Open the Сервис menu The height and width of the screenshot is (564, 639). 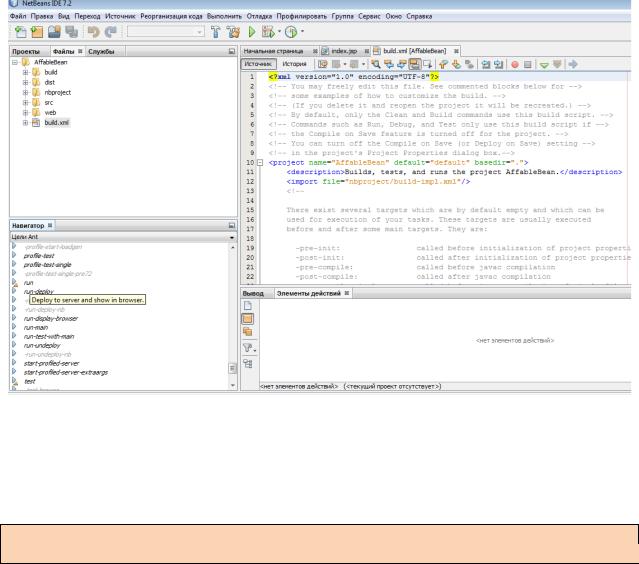(369, 16)
